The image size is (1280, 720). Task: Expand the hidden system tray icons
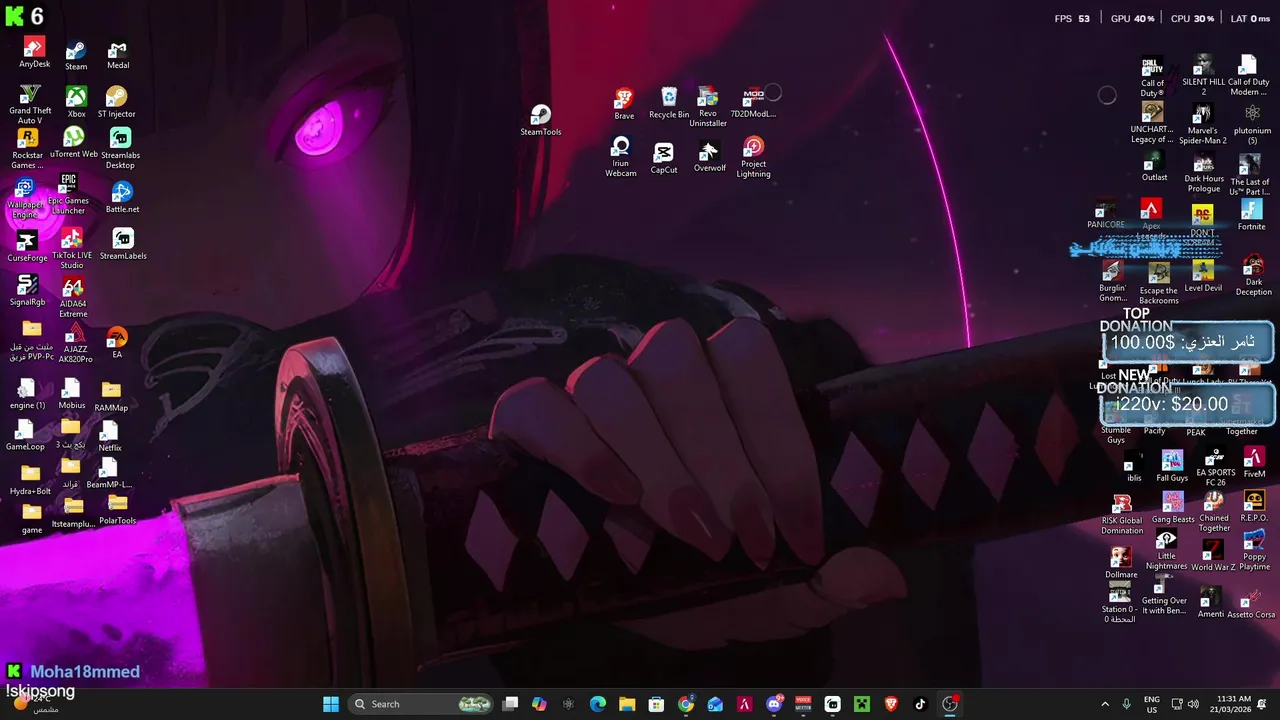tap(1105, 704)
